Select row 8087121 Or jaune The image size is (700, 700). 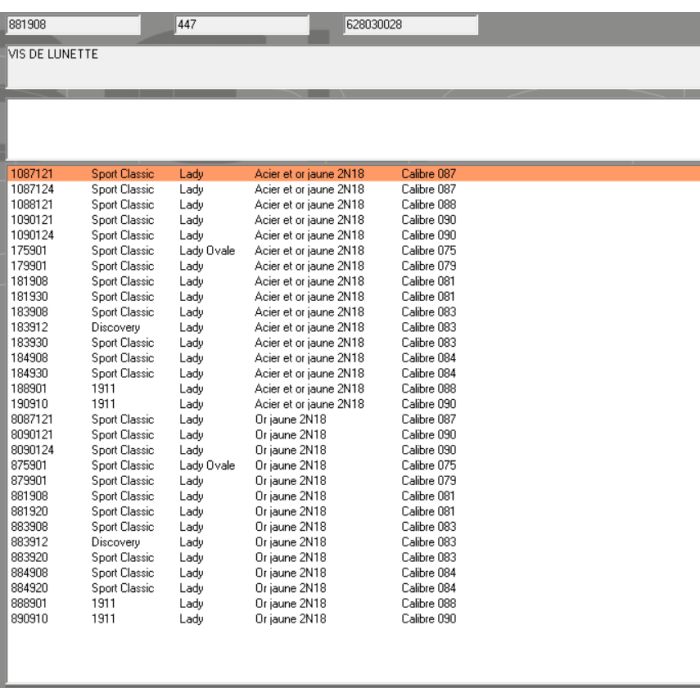[354, 419]
